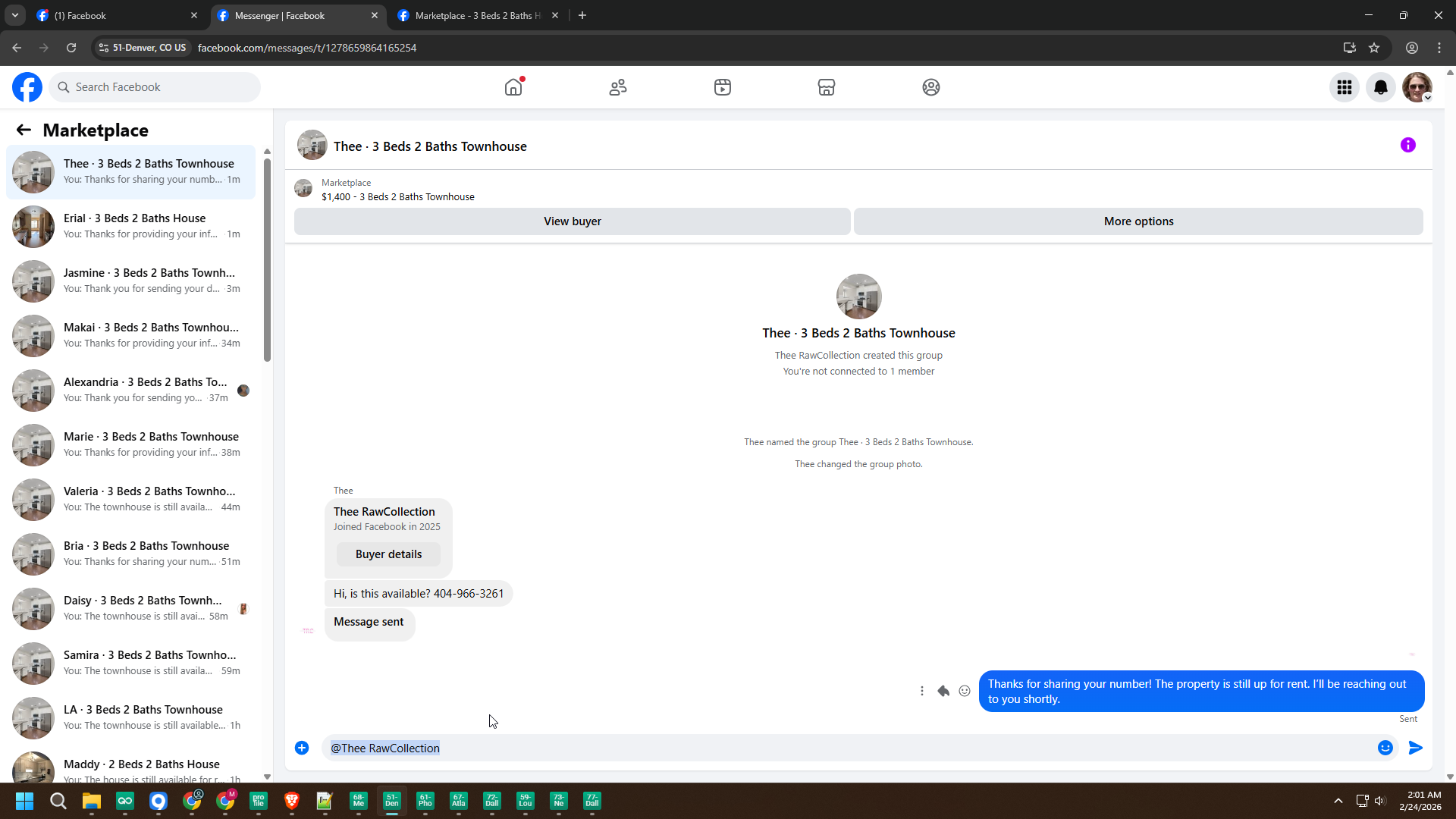Expand the plus attachment options button
The height and width of the screenshot is (819, 1456).
(302, 748)
